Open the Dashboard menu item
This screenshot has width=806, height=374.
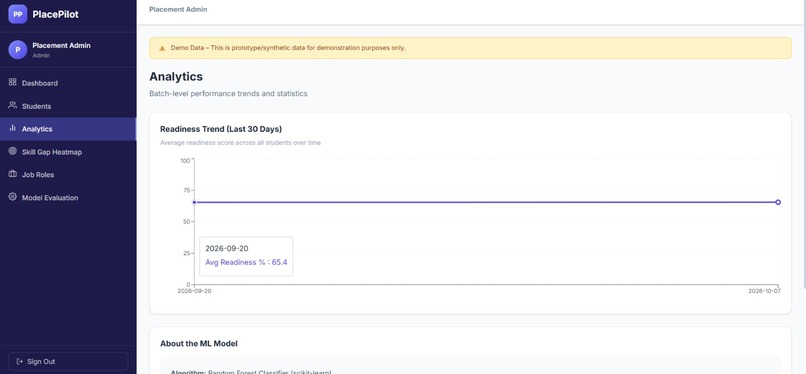(x=68, y=83)
